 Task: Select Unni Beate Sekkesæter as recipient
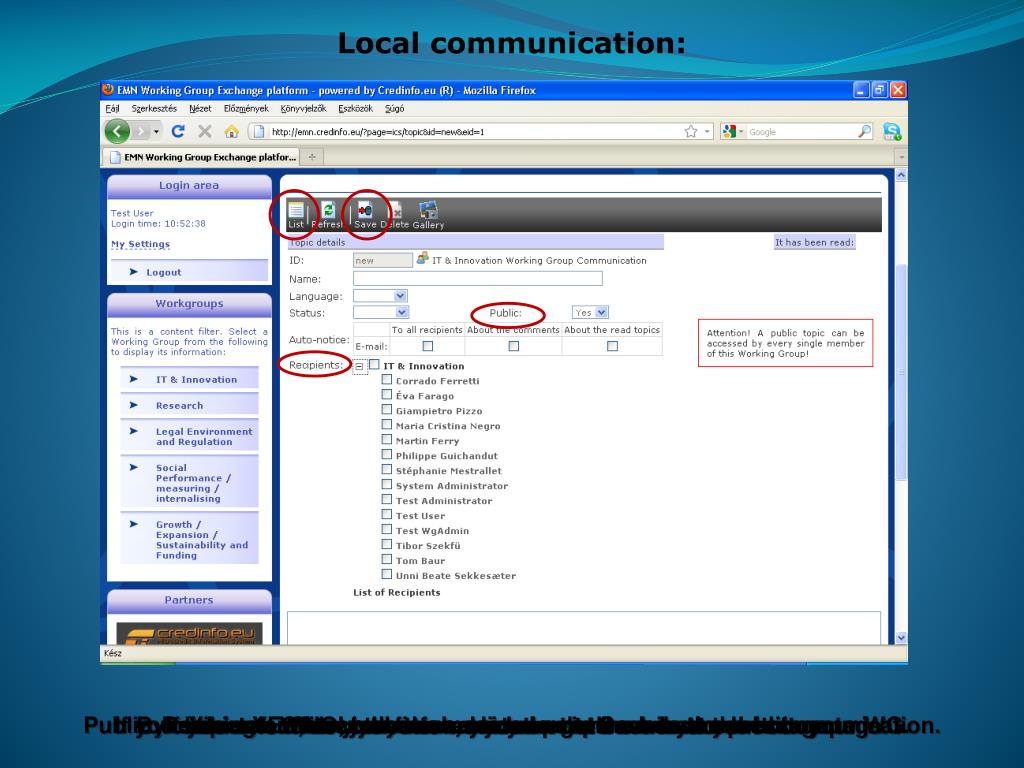[x=387, y=575]
